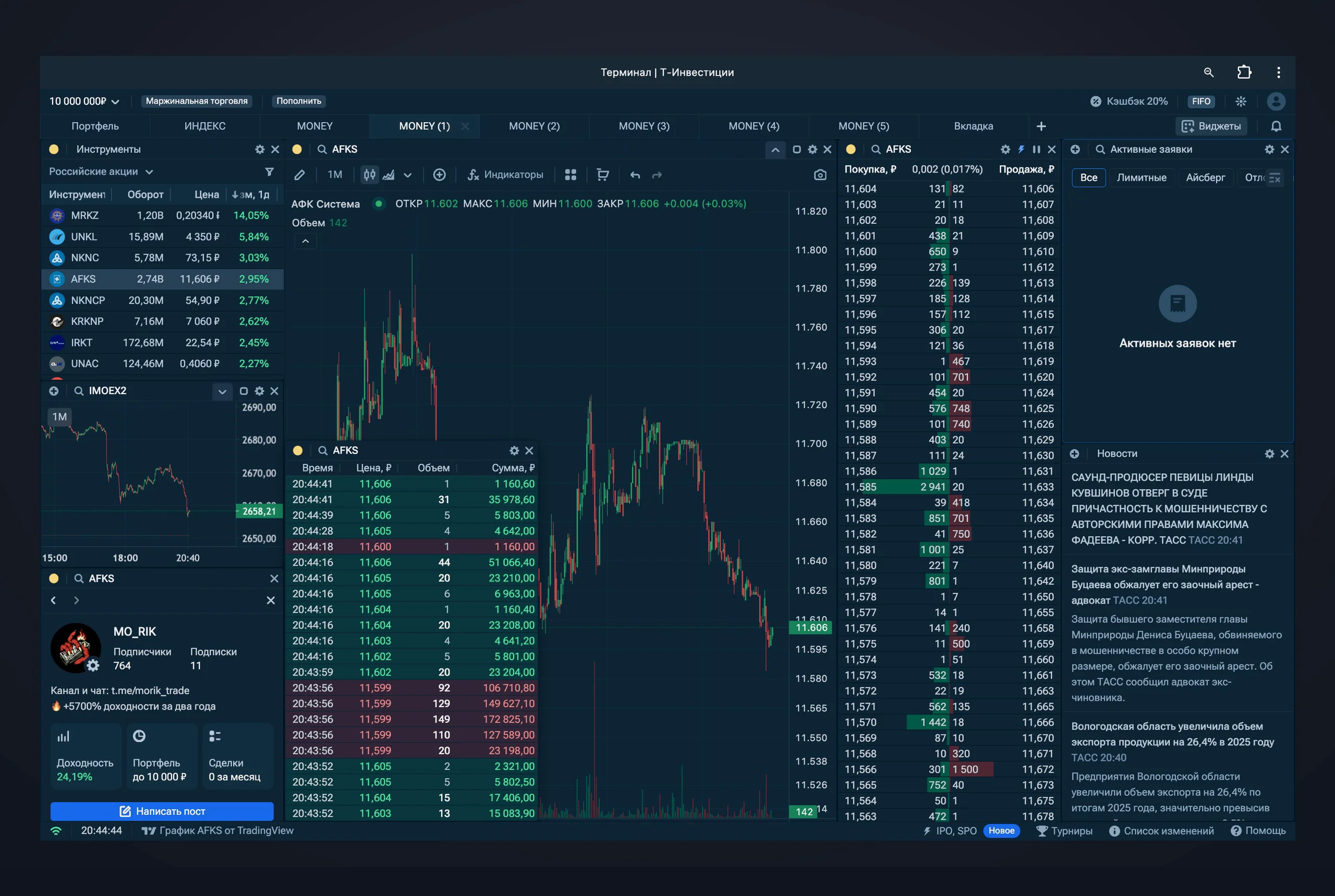Viewport: 1335px width, 896px height.
Task: Undo the last chart action
Action: click(x=635, y=175)
